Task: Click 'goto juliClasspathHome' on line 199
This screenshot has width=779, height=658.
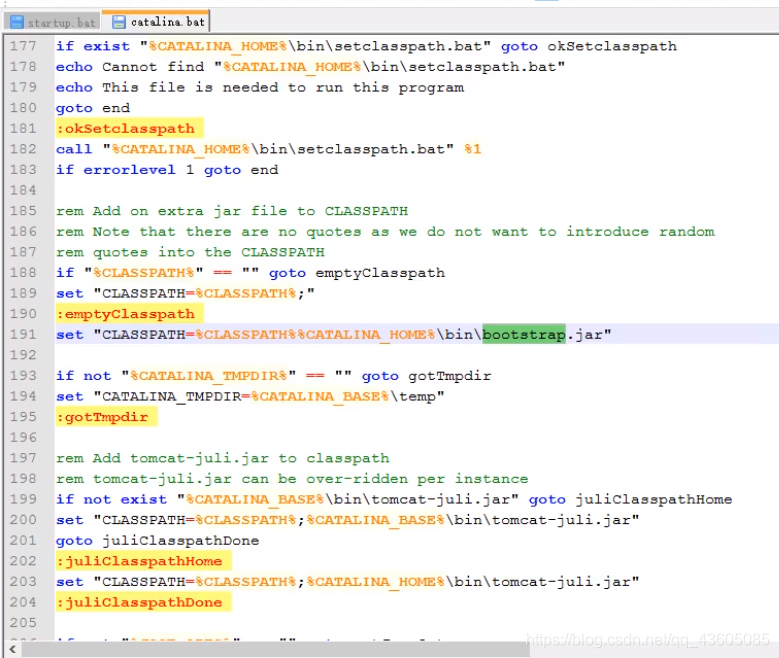Action: click(x=630, y=499)
